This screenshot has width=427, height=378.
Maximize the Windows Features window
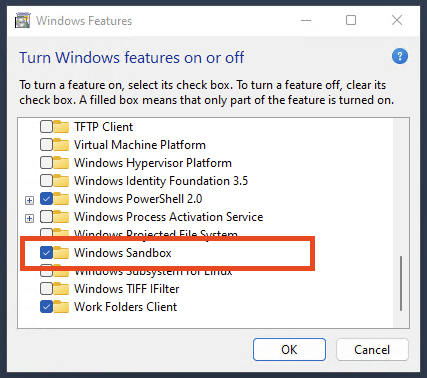pos(351,20)
